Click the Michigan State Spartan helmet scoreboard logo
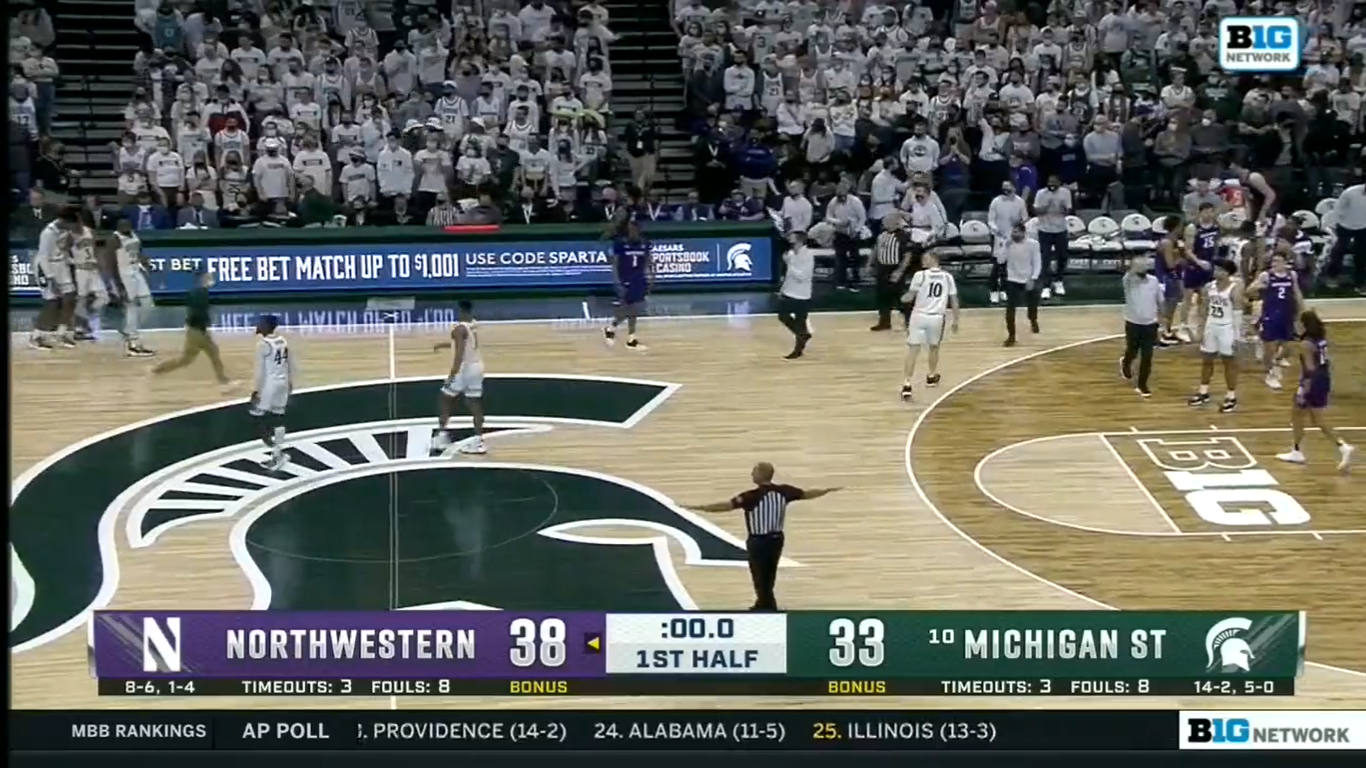This screenshot has height=768, width=1366. [1230, 644]
